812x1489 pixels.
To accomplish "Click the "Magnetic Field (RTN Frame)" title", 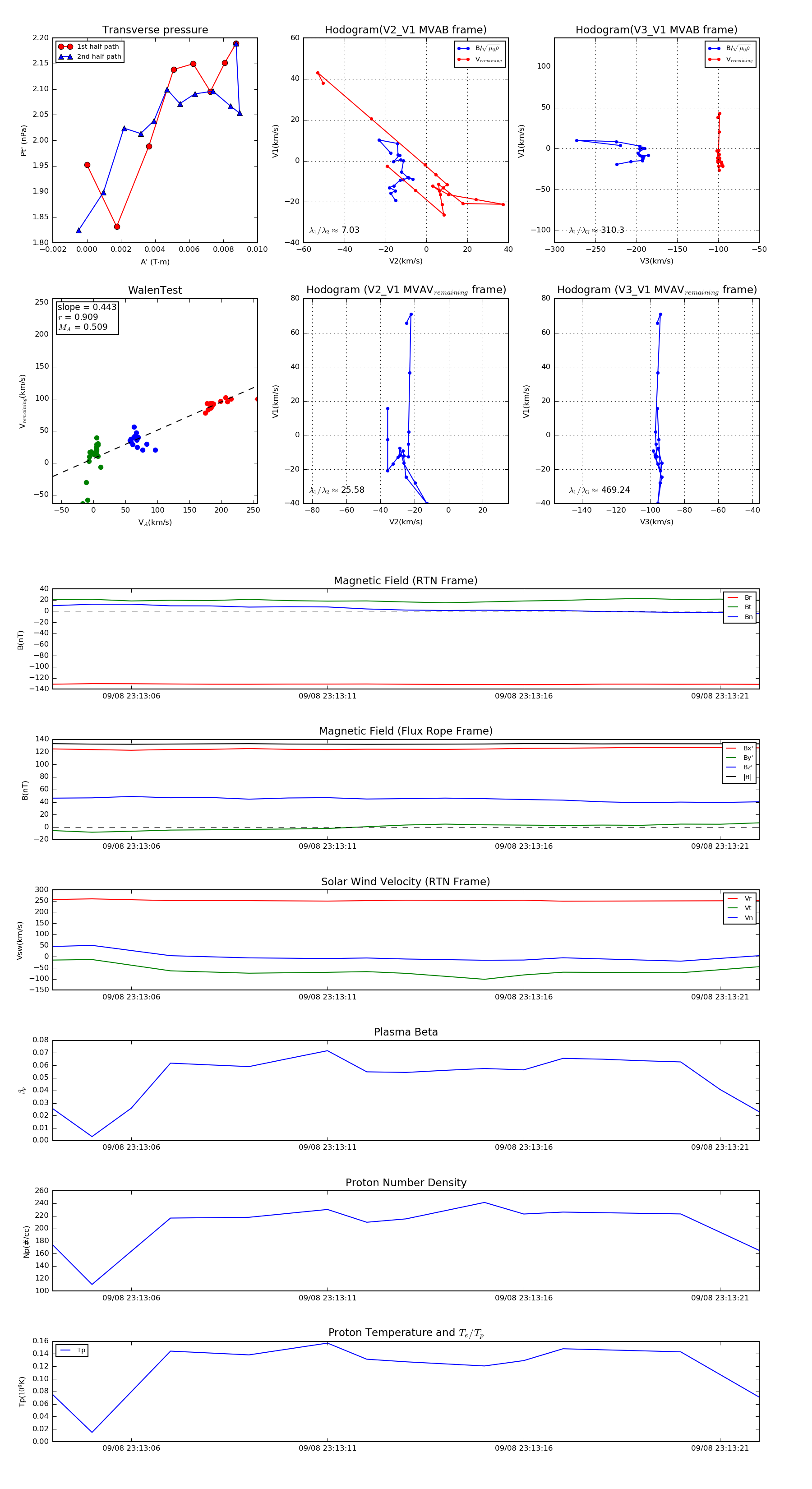I will coord(406,581).
